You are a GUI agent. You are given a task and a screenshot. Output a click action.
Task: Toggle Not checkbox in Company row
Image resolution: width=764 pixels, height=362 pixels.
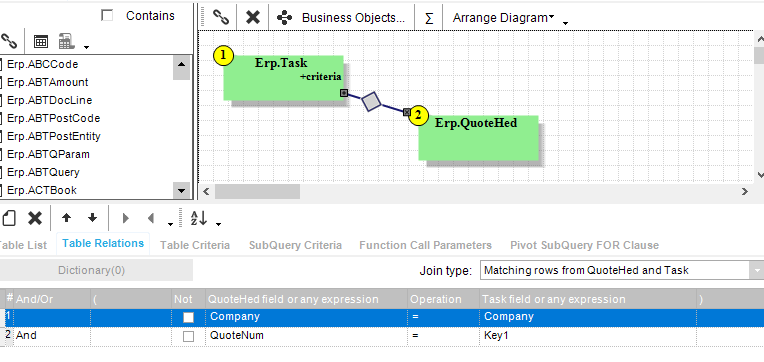[x=188, y=318]
